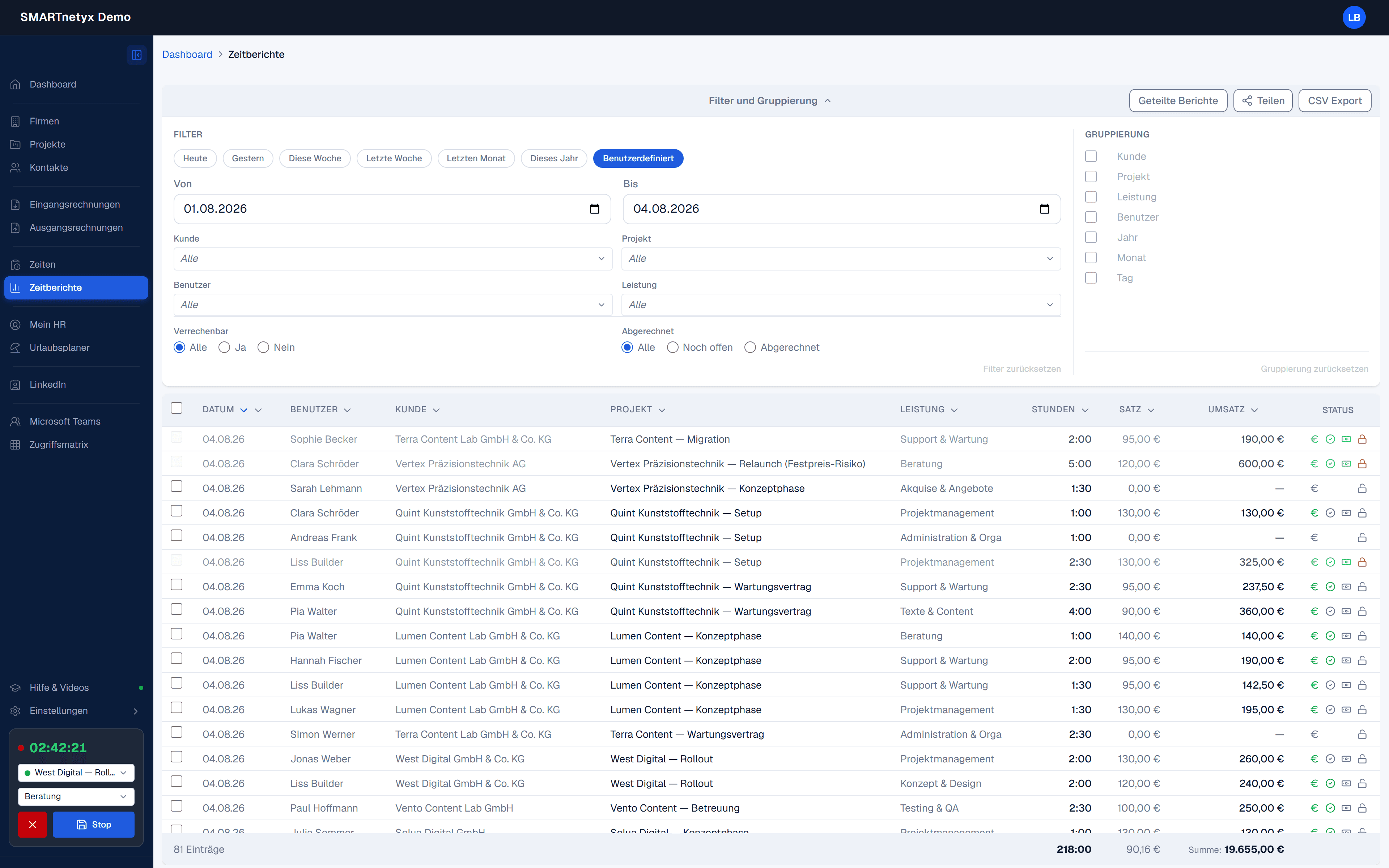1389x868 pixels.
Task: Open the Projekt filter dropdown
Action: (x=841, y=259)
